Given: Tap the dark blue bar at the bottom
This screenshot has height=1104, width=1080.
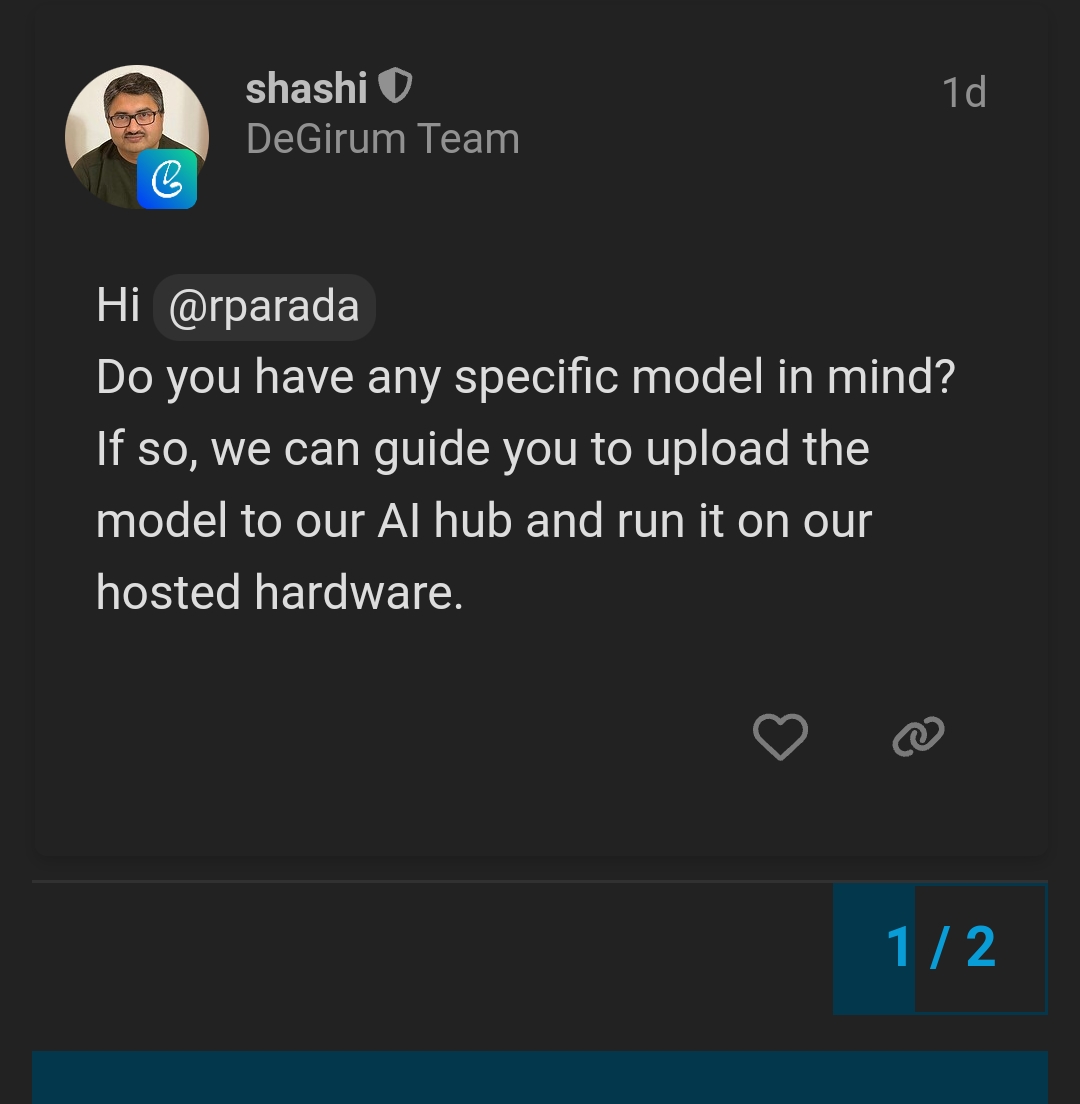Looking at the screenshot, I should [x=540, y=1077].
